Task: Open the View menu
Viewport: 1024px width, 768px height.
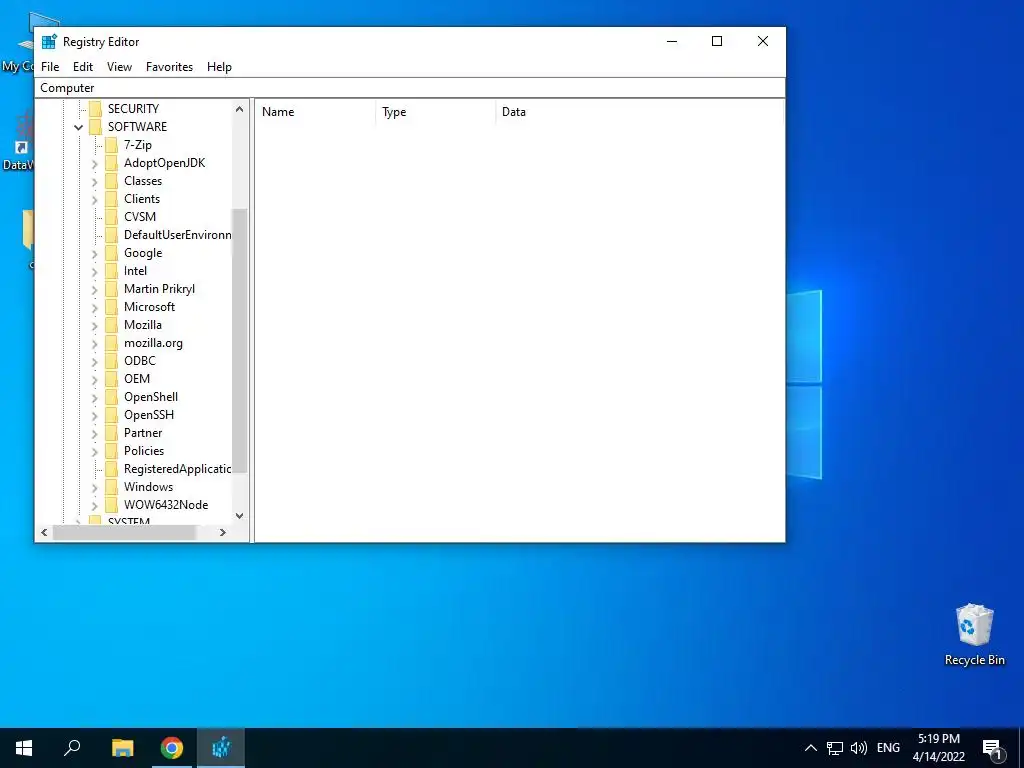Action: click(x=119, y=67)
